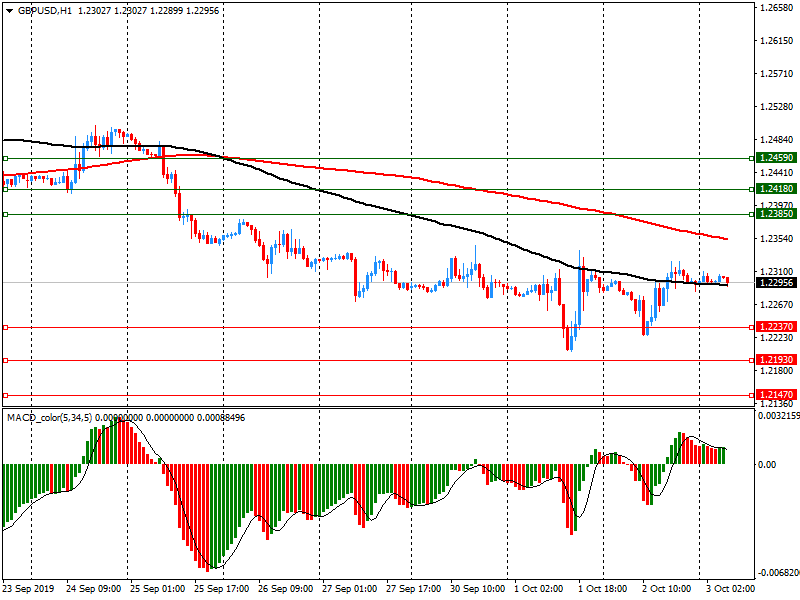Viewport: 800px width, 600px height.
Task: Click the 1.24840 price axis value
Action: [777, 140]
